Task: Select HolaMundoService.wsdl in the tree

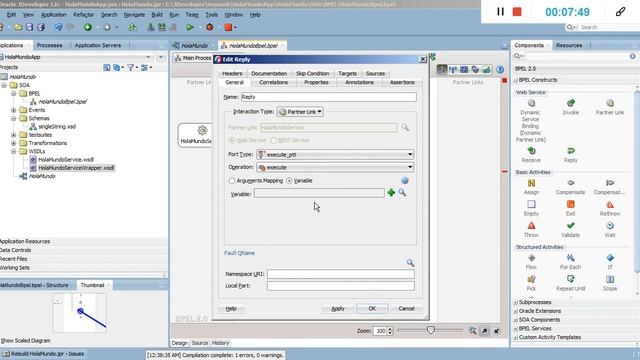Action: click(x=66, y=160)
